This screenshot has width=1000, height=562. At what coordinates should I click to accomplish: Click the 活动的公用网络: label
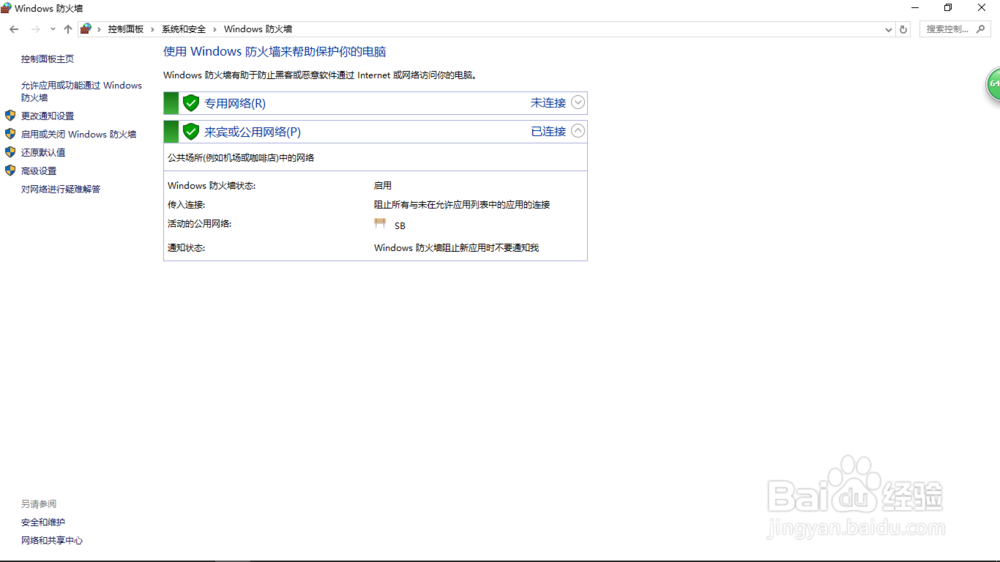click(x=200, y=224)
